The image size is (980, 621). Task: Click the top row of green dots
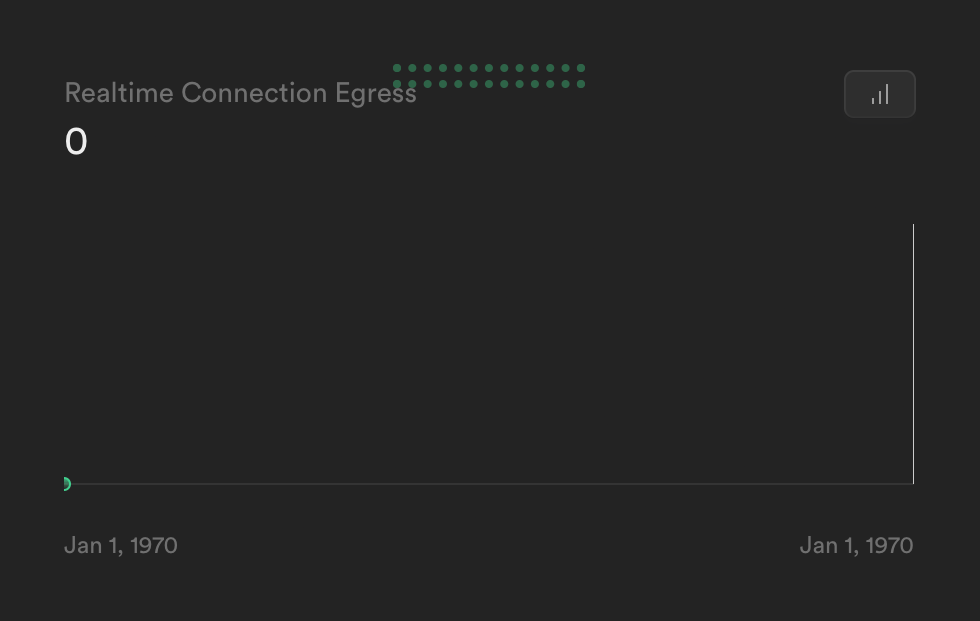point(488,68)
